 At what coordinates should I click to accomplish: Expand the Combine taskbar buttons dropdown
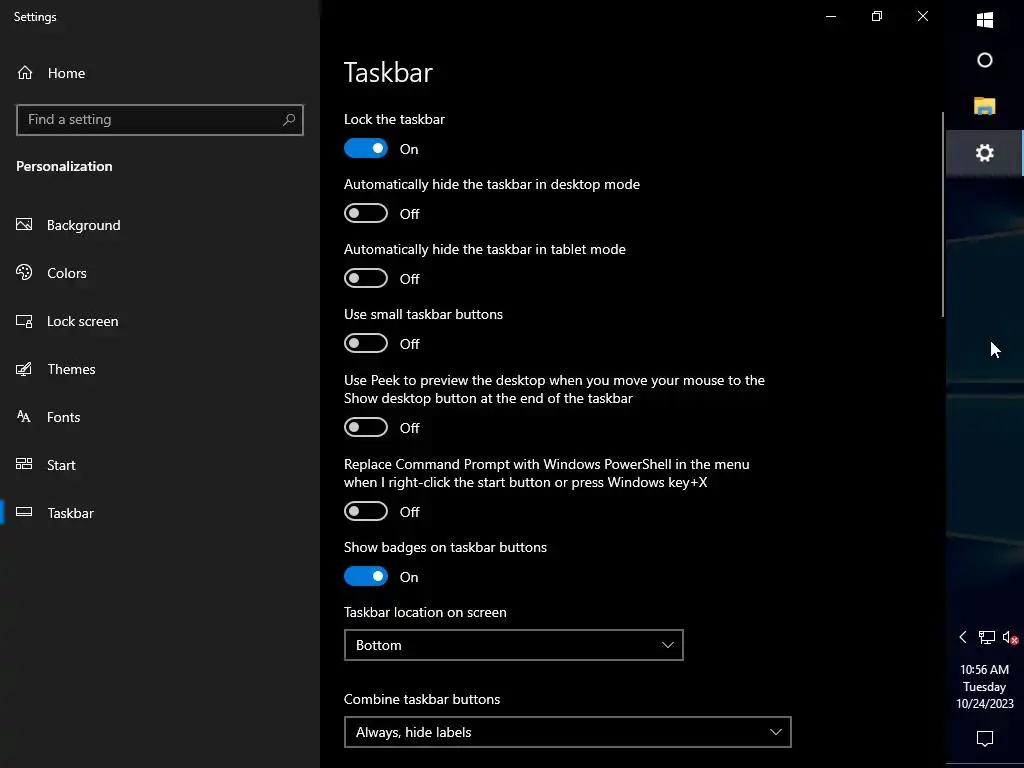[567, 732]
